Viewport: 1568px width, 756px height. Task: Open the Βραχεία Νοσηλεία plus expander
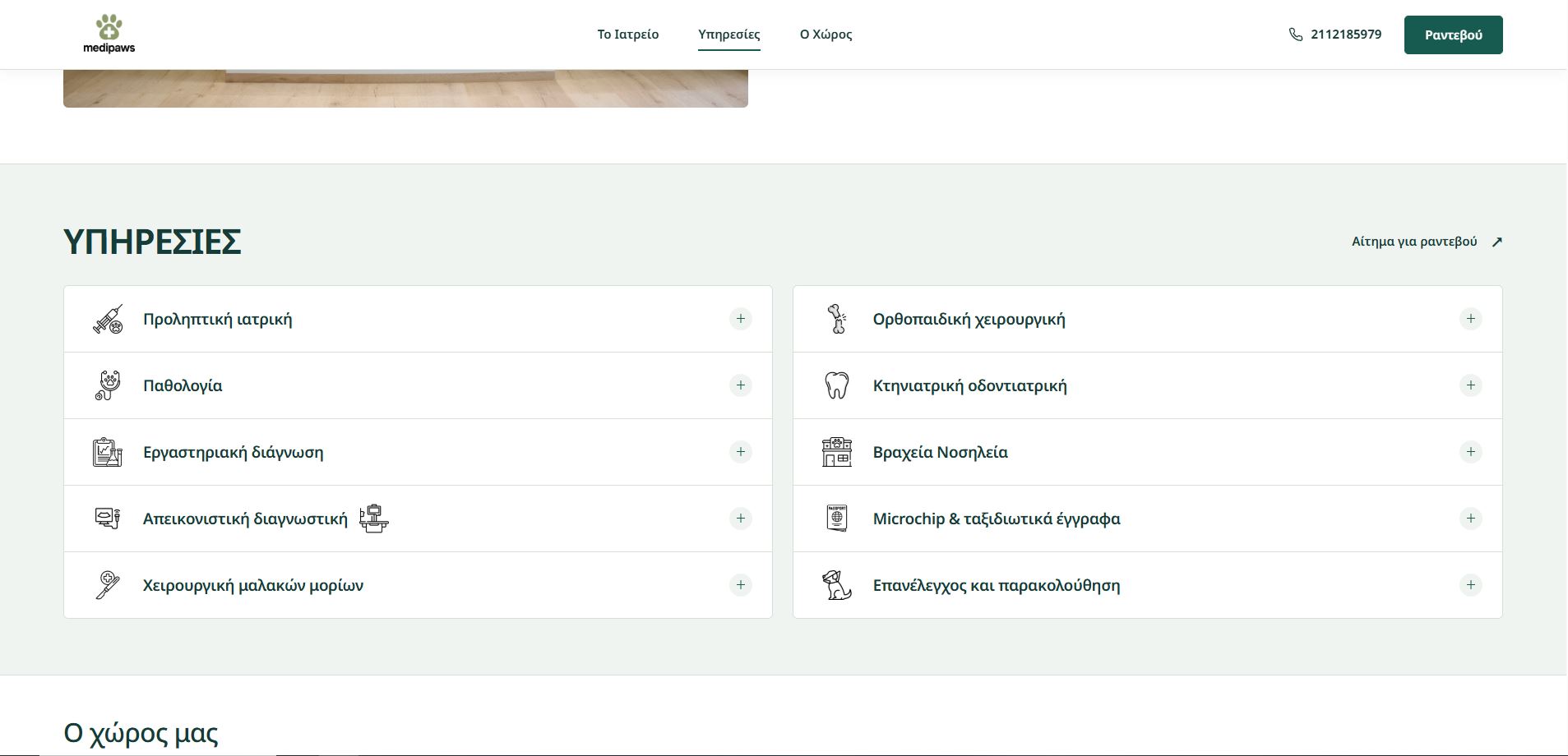[x=1471, y=452]
